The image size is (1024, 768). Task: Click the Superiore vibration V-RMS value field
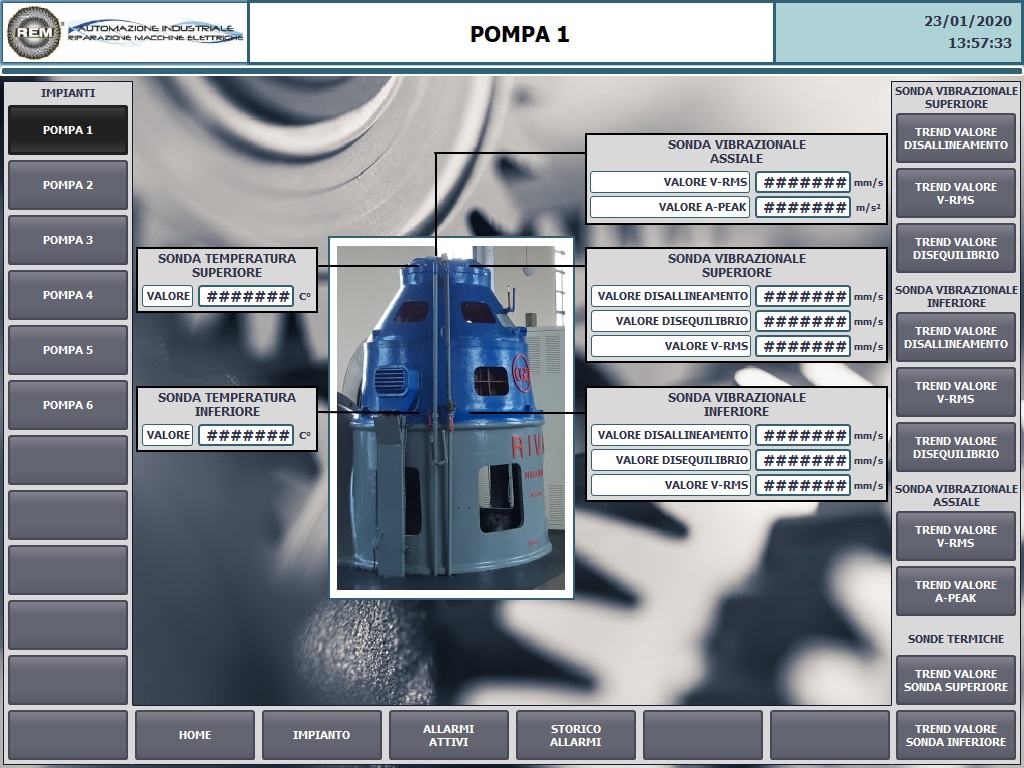[803, 346]
